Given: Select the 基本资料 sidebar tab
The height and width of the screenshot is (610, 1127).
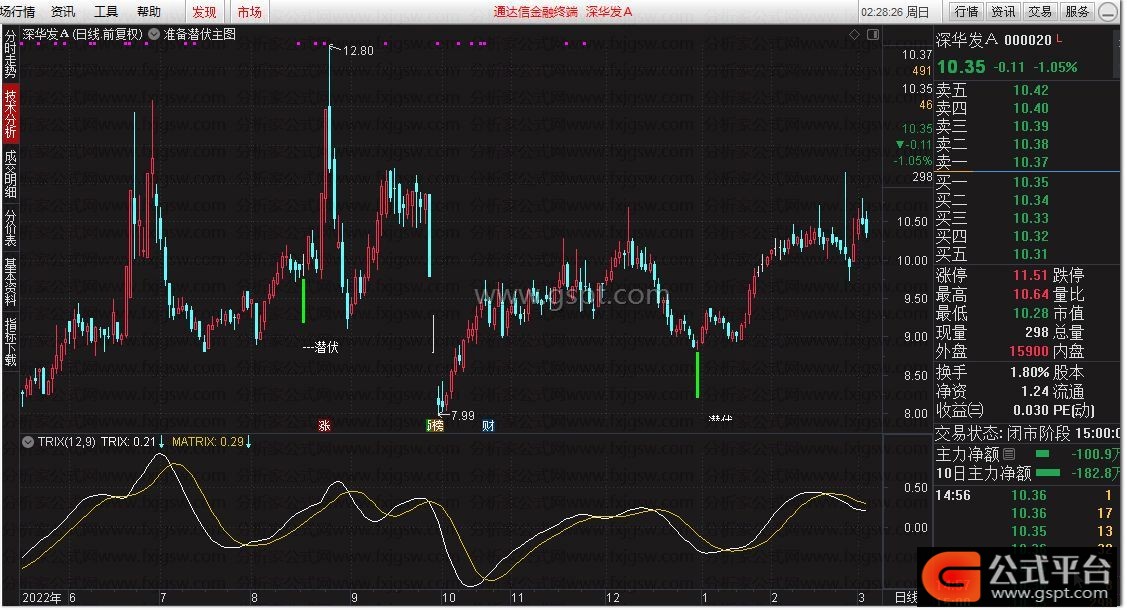Looking at the screenshot, I should pyautogui.click(x=10, y=282).
